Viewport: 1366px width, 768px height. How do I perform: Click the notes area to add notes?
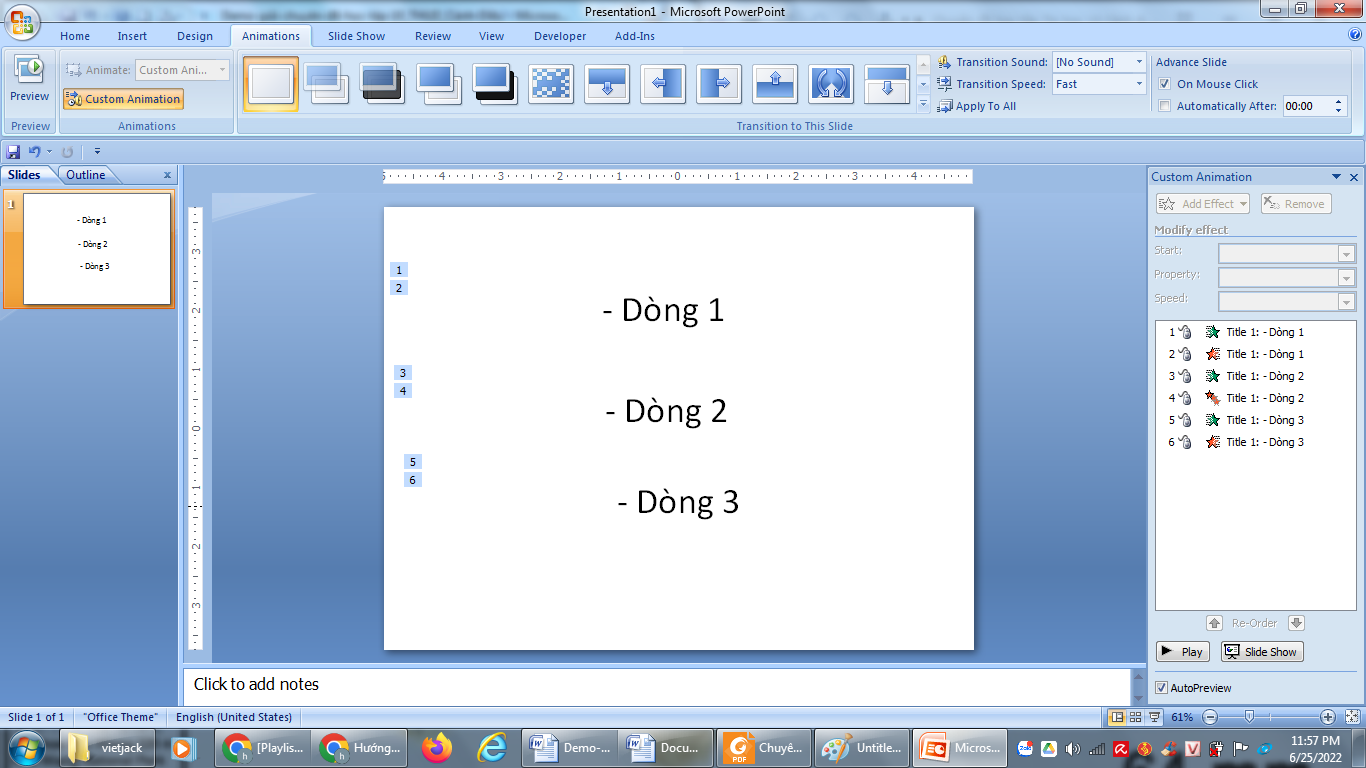[x=656, y=685]
